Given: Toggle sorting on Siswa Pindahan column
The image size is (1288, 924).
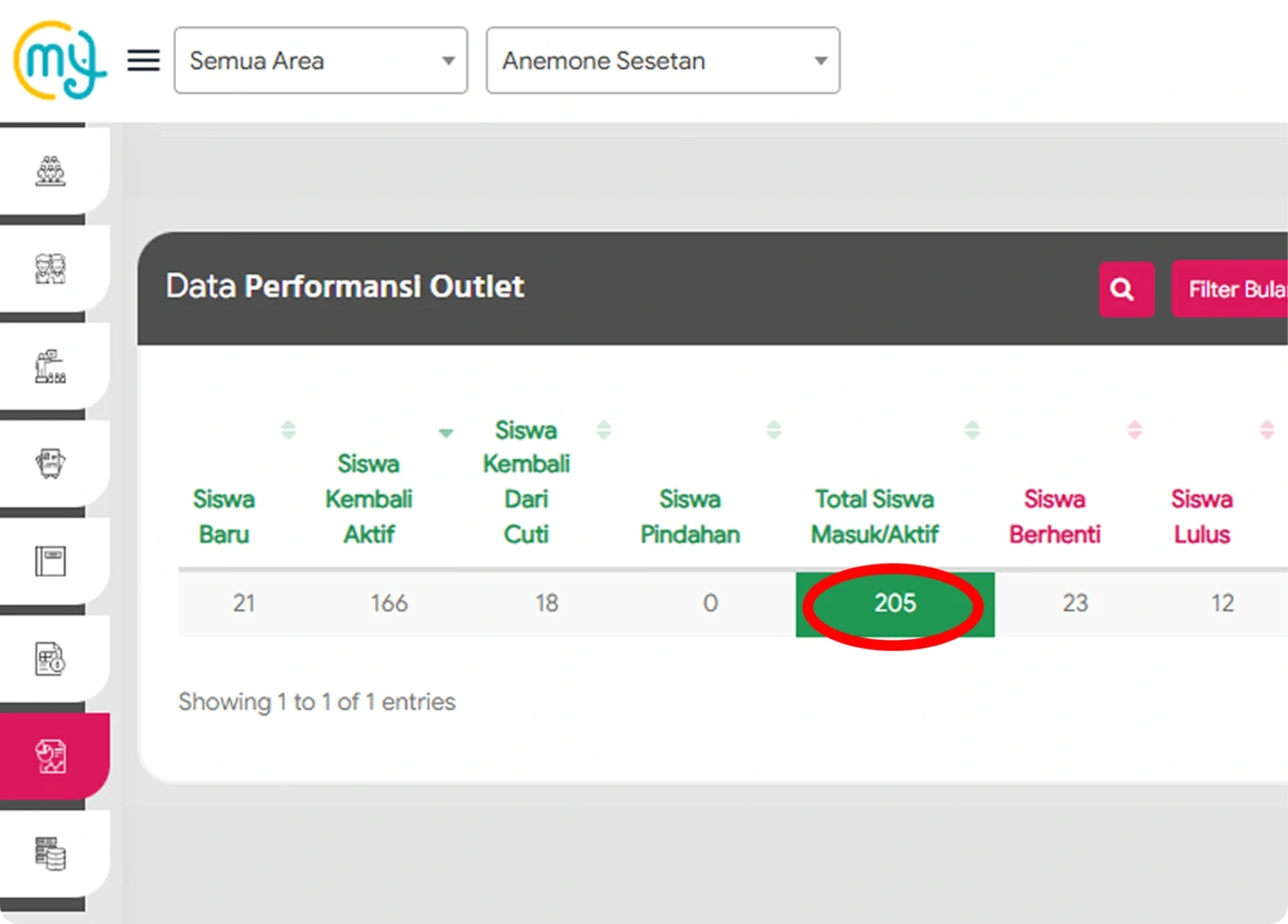Looking at the screenshot, I should [773, 429].
